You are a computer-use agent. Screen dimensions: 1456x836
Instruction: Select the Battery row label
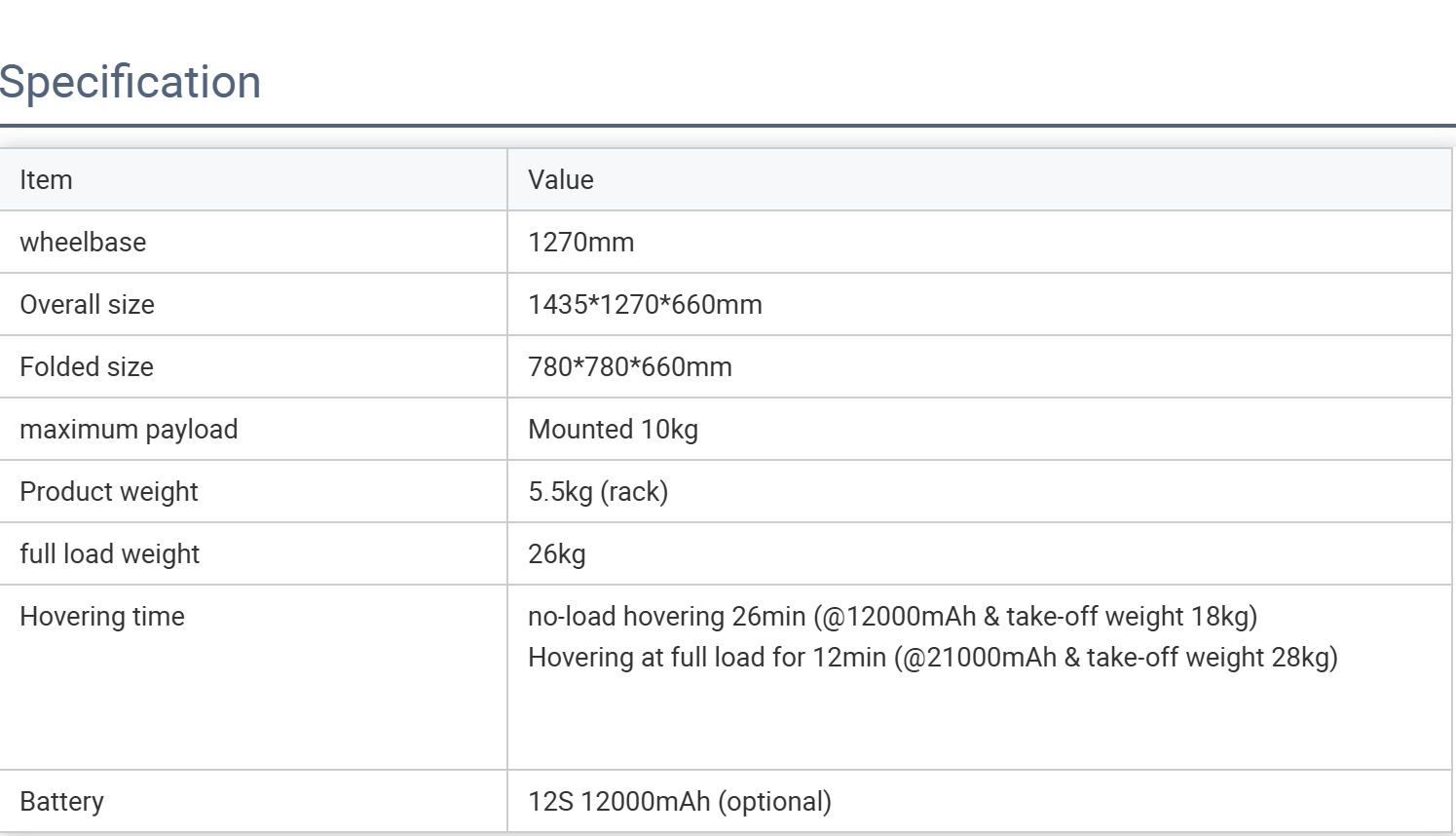pyautogui.click(x=61, y=802)
